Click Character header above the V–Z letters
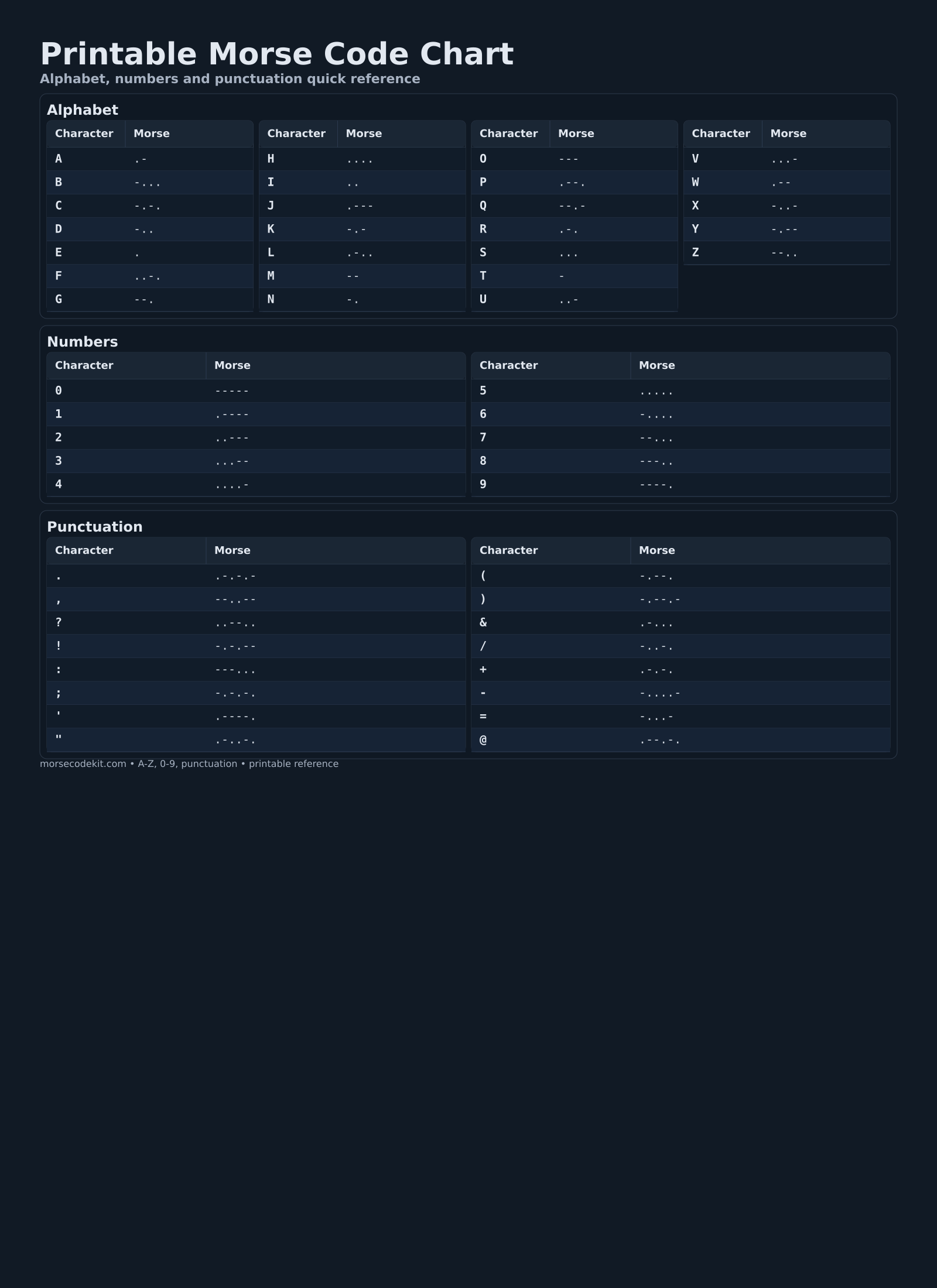The height and width of the screenshot is (1288, 937). (721, 133)
